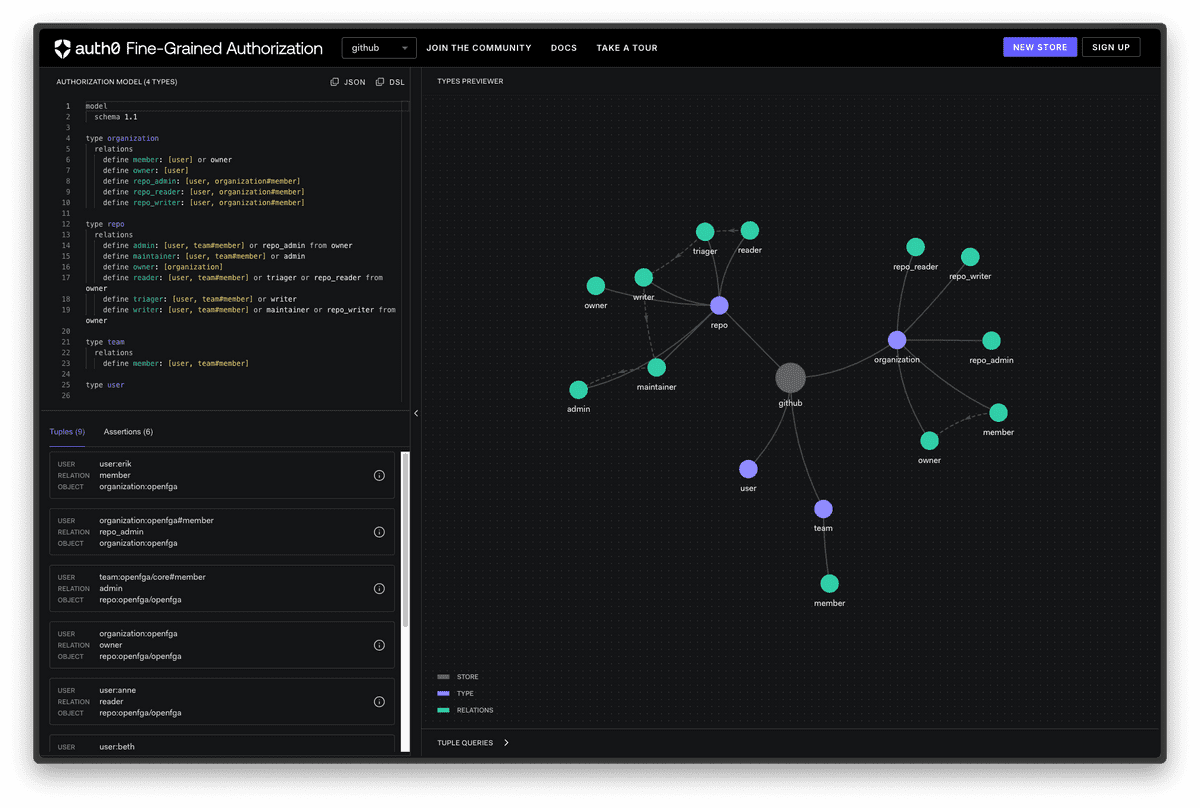Click the SIGN UP button
Image resolution: width=1200 pixels, height=808 pixels.
(x=1111, y=47)
